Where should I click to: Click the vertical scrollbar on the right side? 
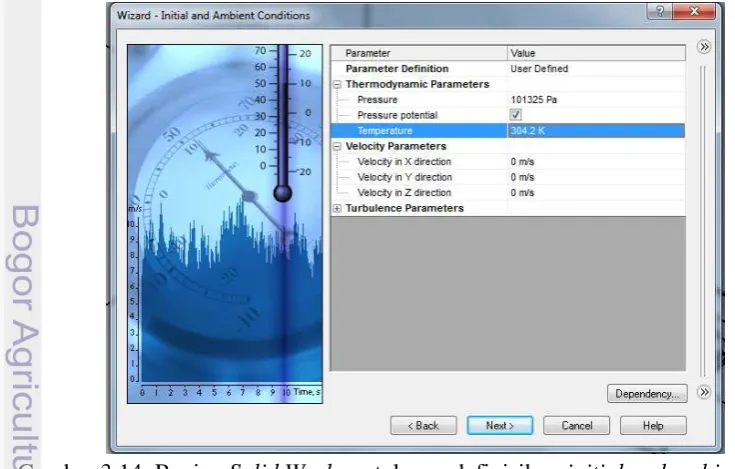pyautogui.click(x=703, y=221)
